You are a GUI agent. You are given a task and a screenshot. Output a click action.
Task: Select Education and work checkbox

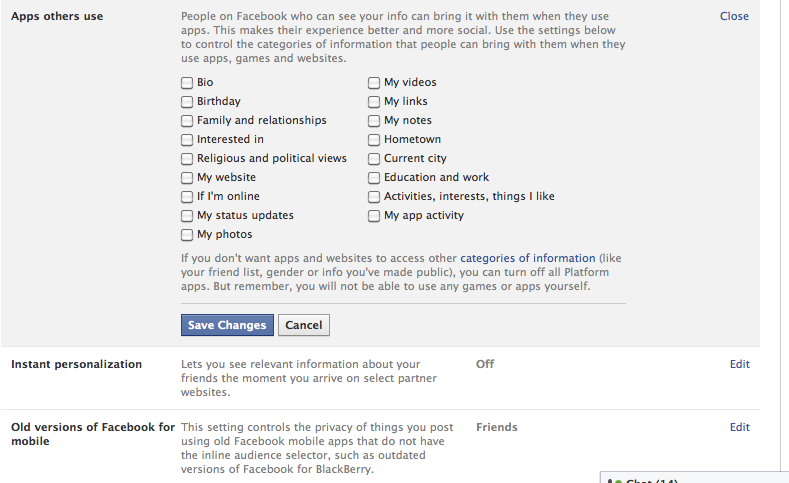coord(374,178)
